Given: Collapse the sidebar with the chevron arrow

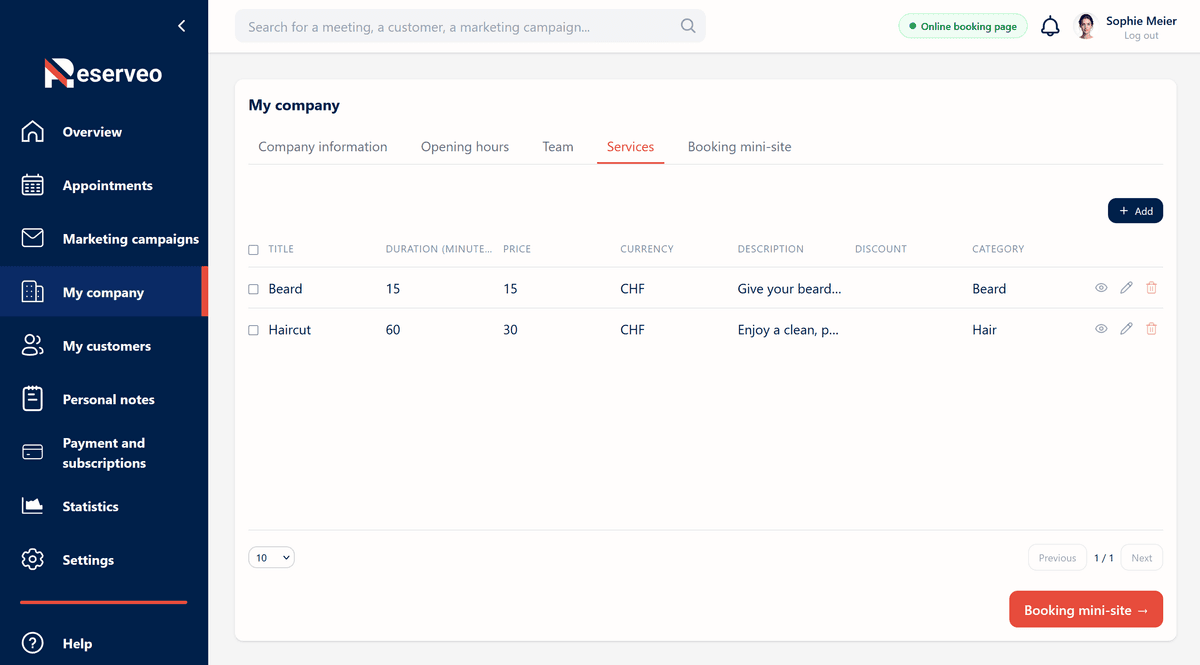Looking at the screenshot, I should pos(181,26).
